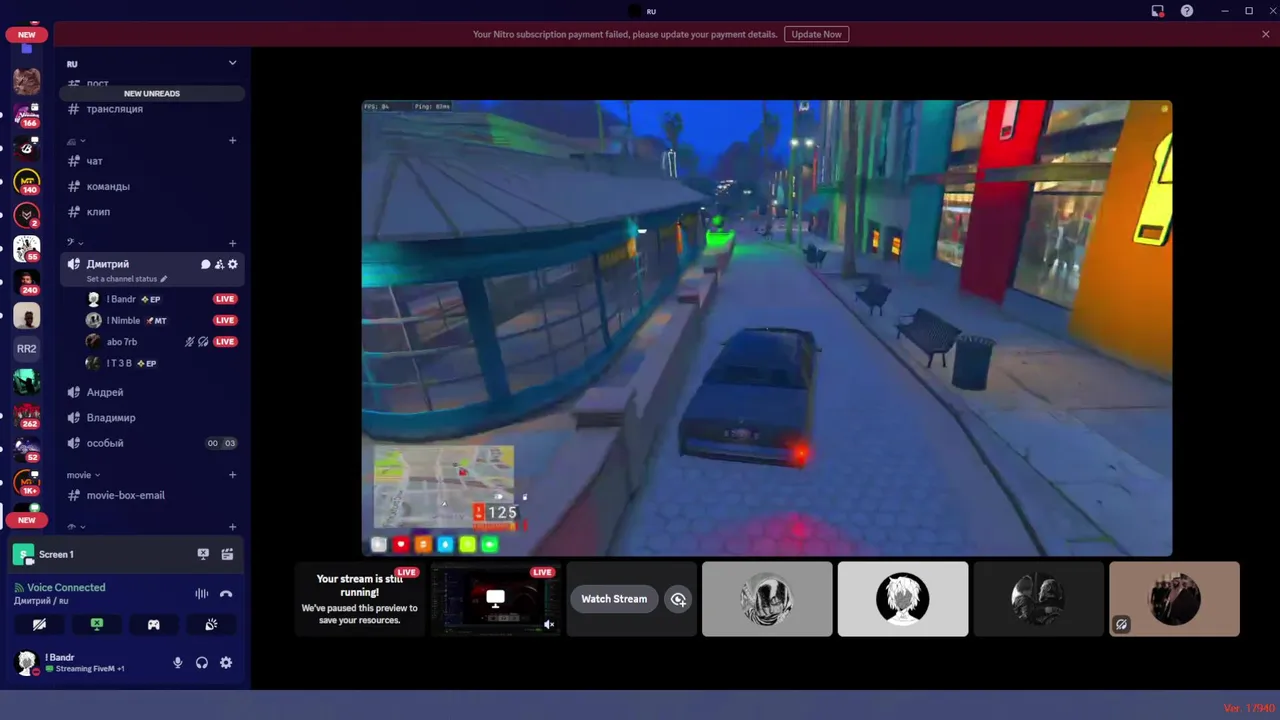
Task: Select the white-haired avatar participant tile
Action: [x=903, y=599]
